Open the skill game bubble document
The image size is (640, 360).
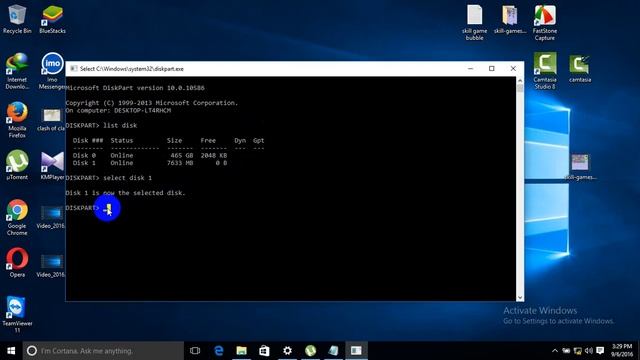[x=474, y=22]
